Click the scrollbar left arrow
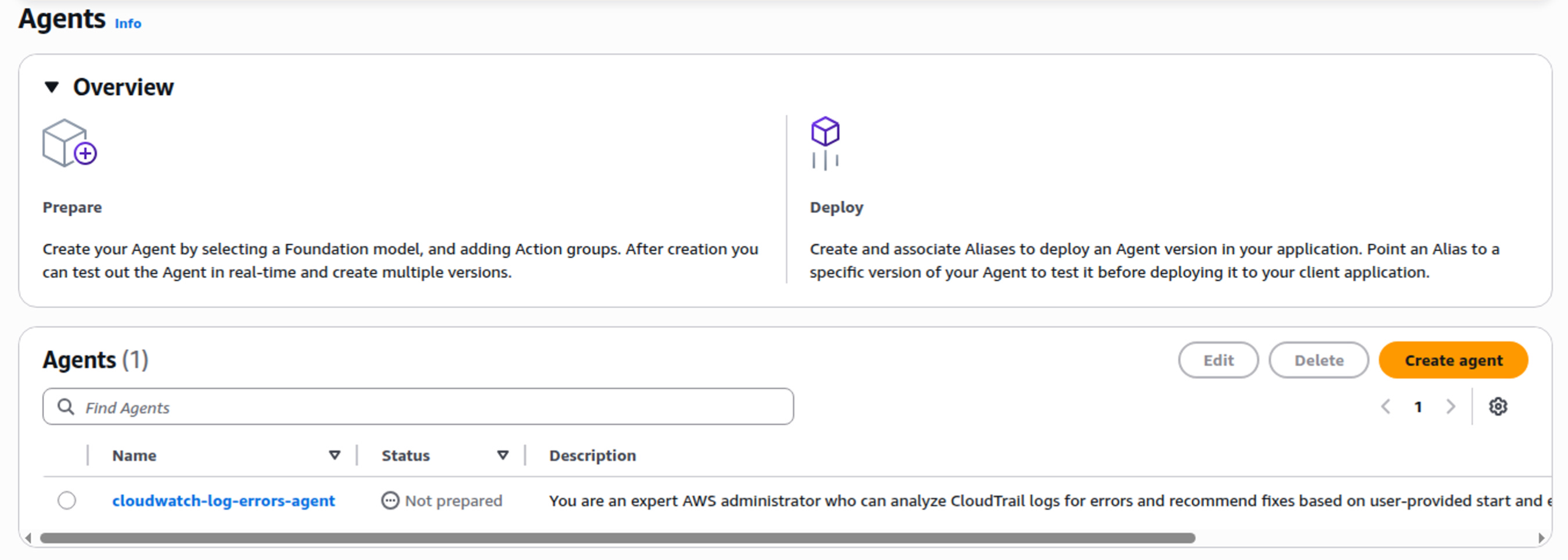 28,538
